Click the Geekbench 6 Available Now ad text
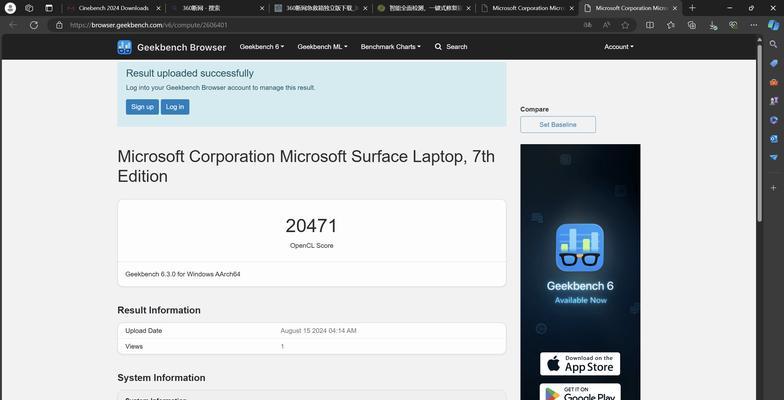The height and width of the screenshot is (400, 784). pyautogui.click(x=580, y=292)
